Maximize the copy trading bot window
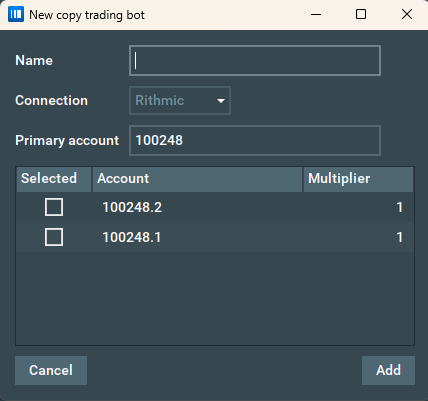The width and height of the screenshot is (428, 401). pyautogui.click(x=361, y=14)
